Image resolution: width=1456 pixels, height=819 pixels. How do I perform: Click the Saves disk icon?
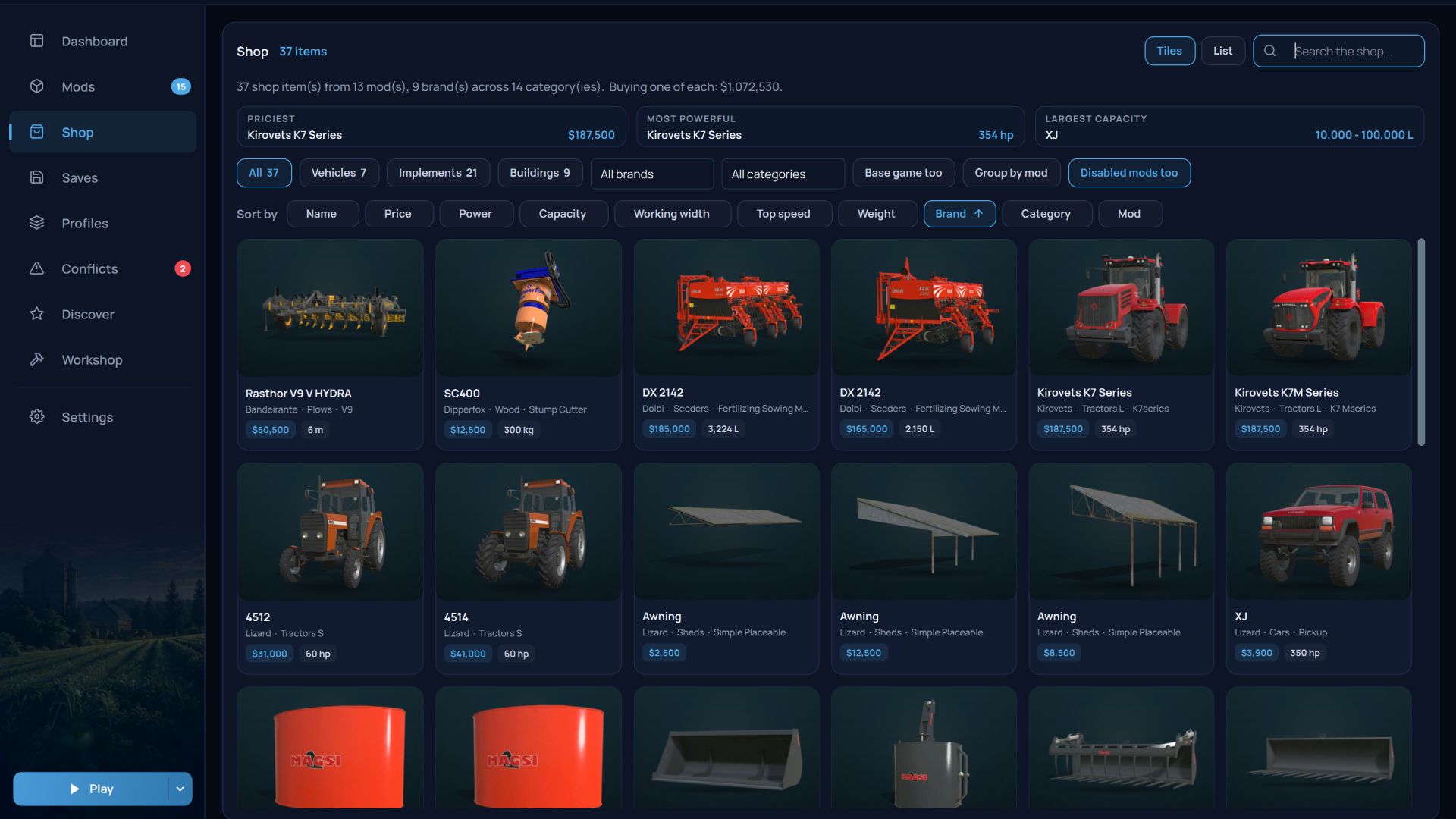(x=36, y=177)
